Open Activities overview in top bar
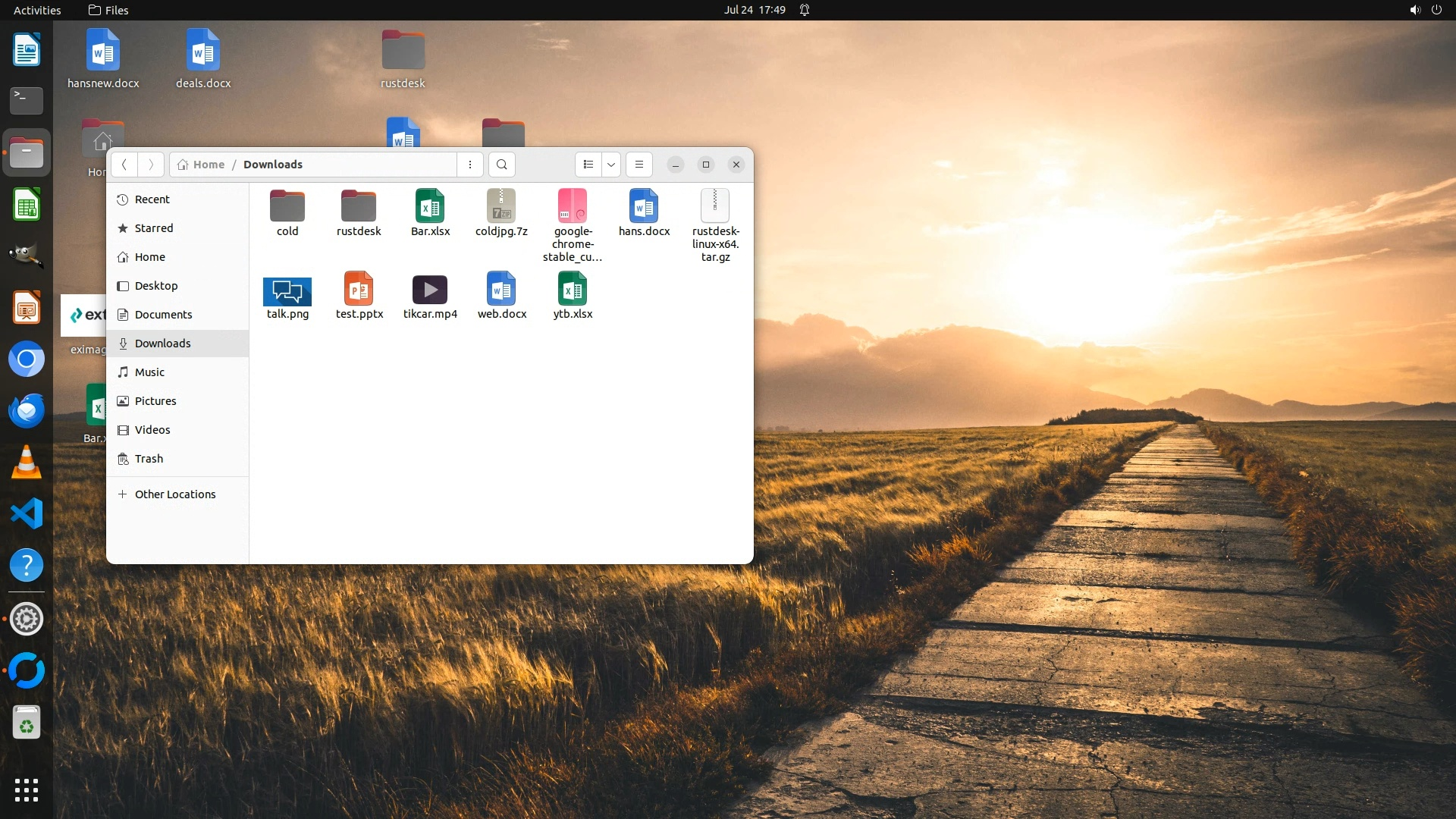The width and height of the screenshot is (1456, 819). (x=37, y=10)
